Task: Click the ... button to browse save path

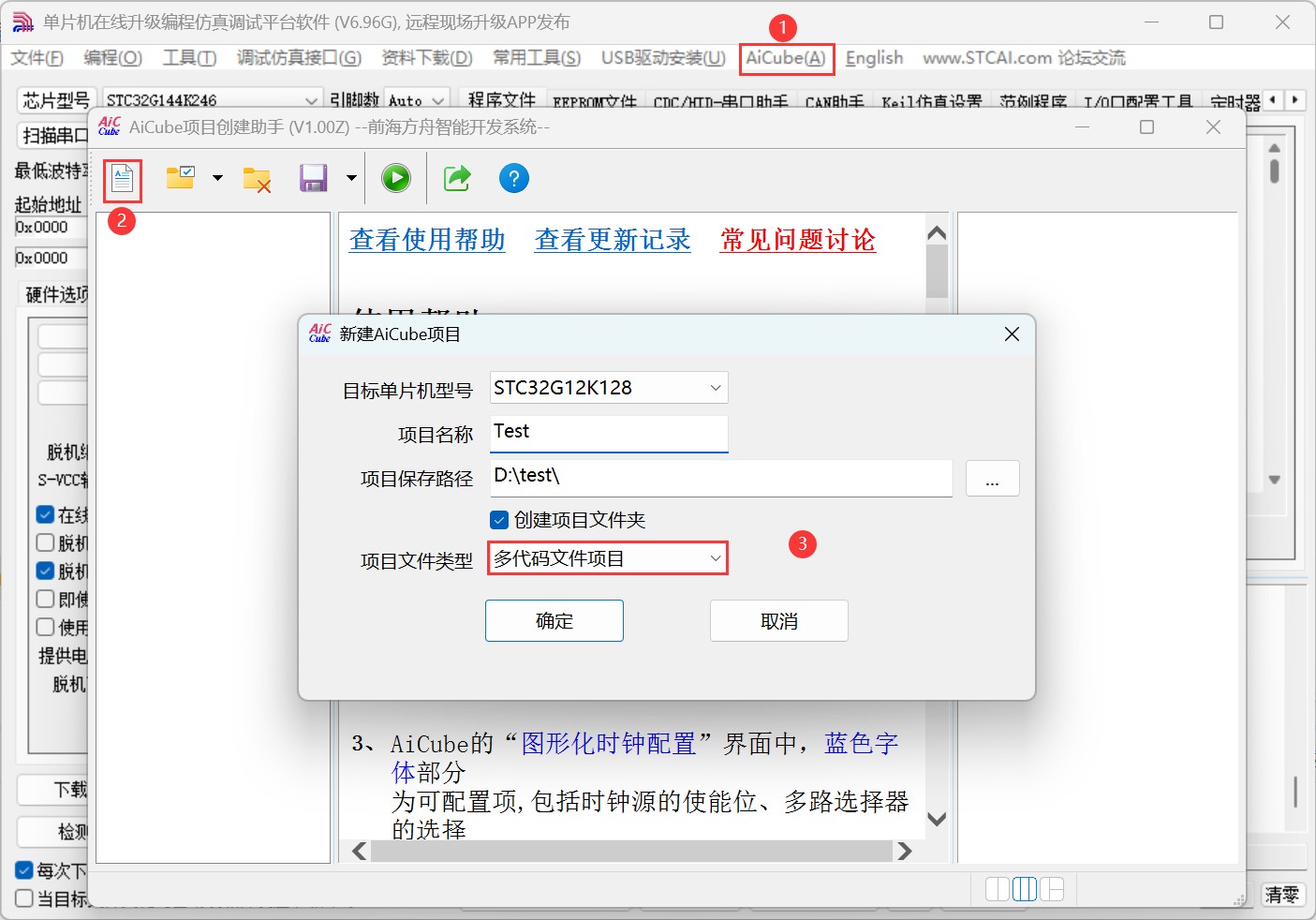Action: (x=992, y=479)
